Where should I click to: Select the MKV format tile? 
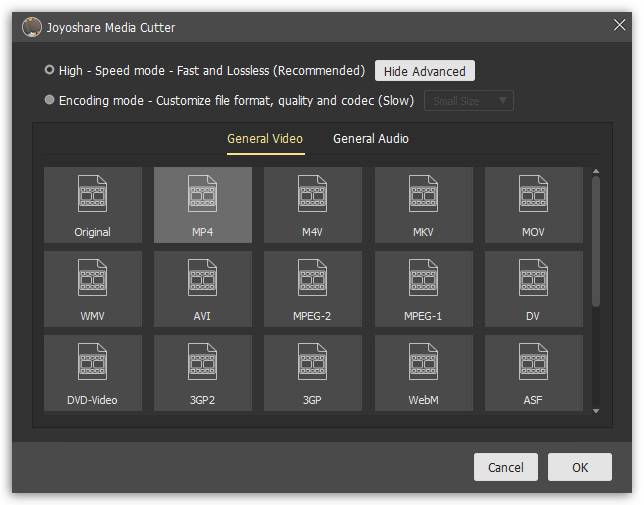tap(423, 204)
